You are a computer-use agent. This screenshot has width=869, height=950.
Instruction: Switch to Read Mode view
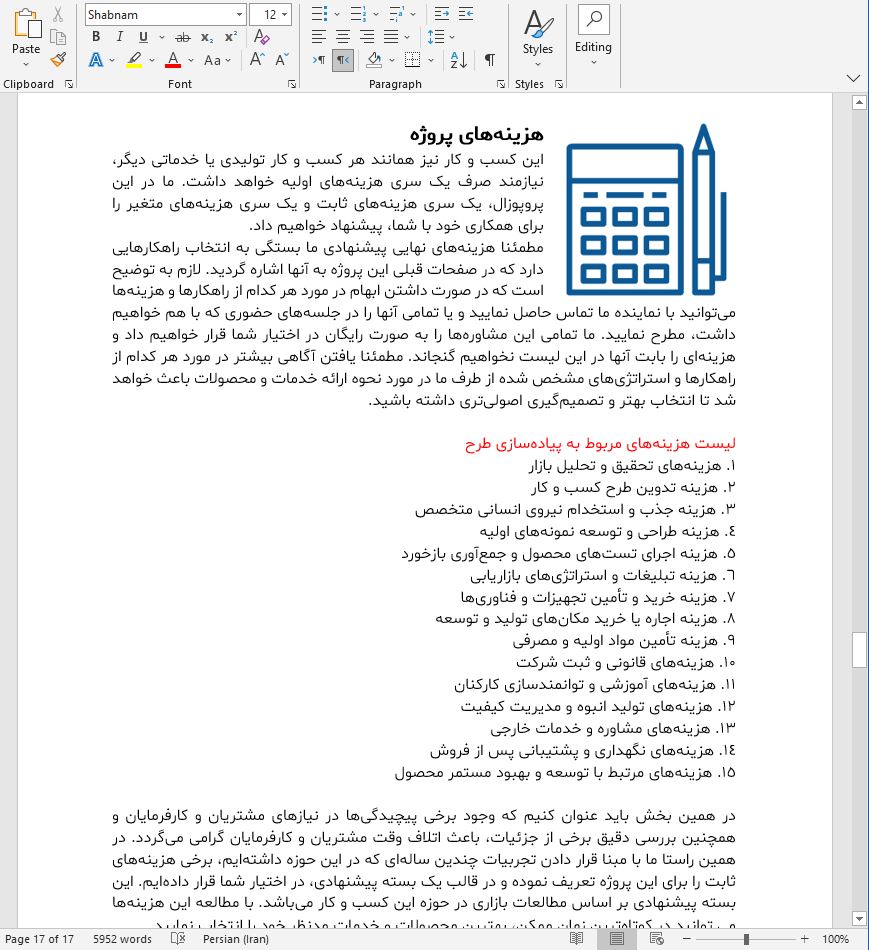tap(576, 939)
